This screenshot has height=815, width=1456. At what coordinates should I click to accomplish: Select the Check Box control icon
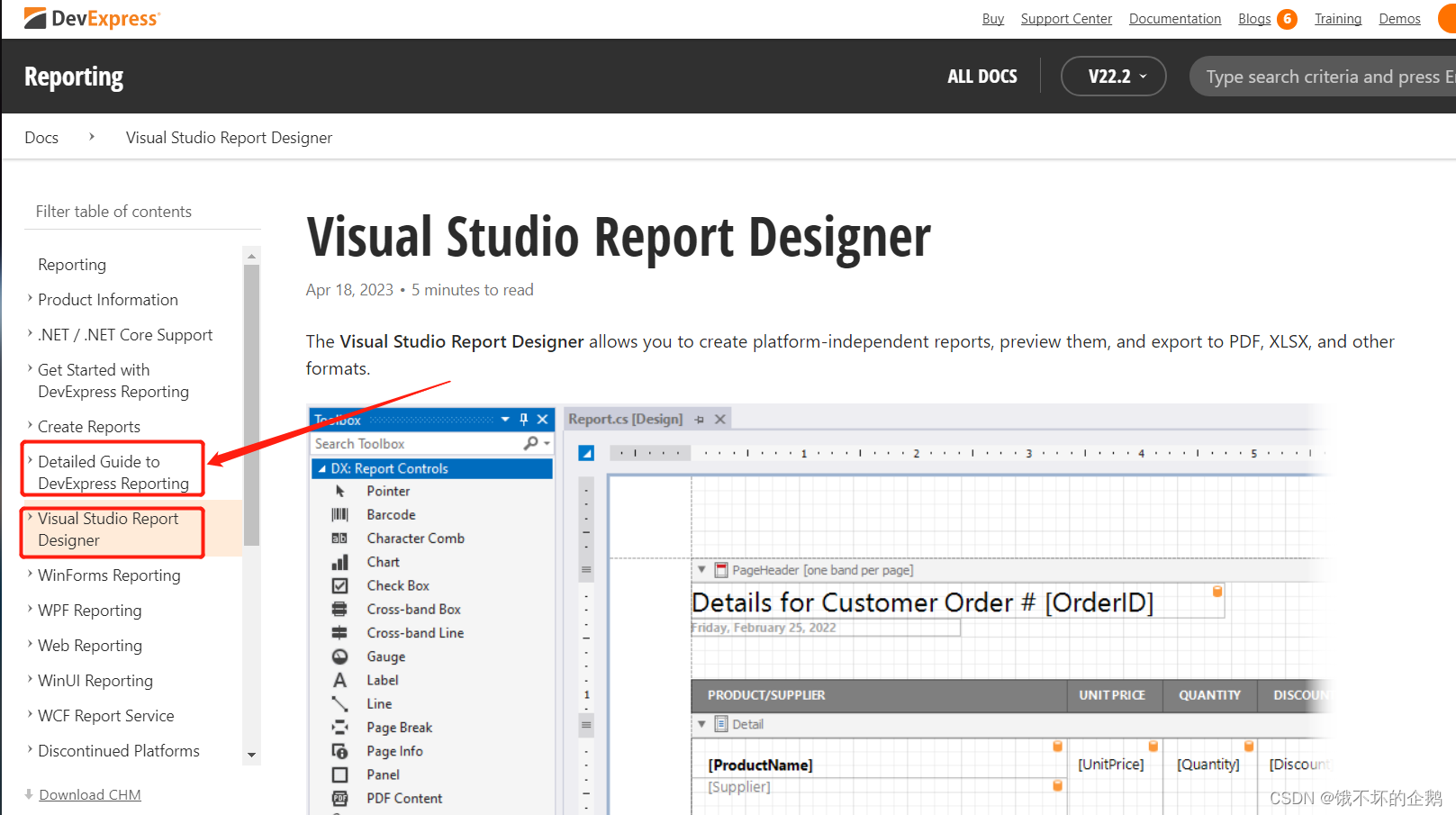pos(340,585)
